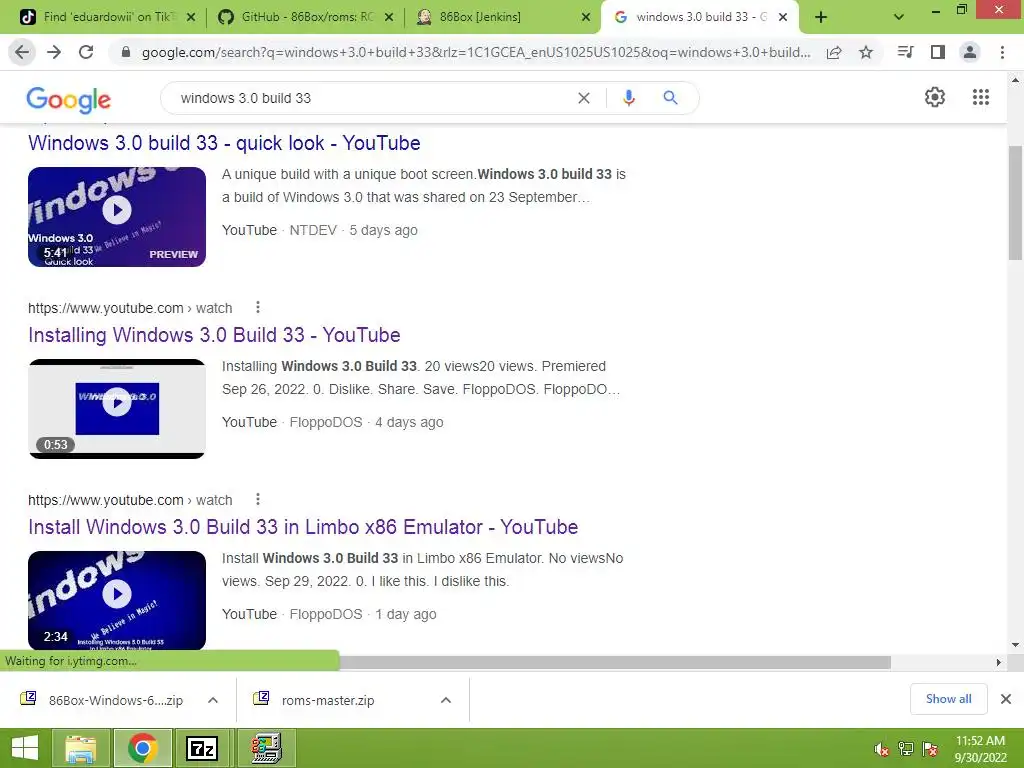Open the 86Box emulator taskbar icon
This screenshot has width=1024, height=768.
[266, 748]
